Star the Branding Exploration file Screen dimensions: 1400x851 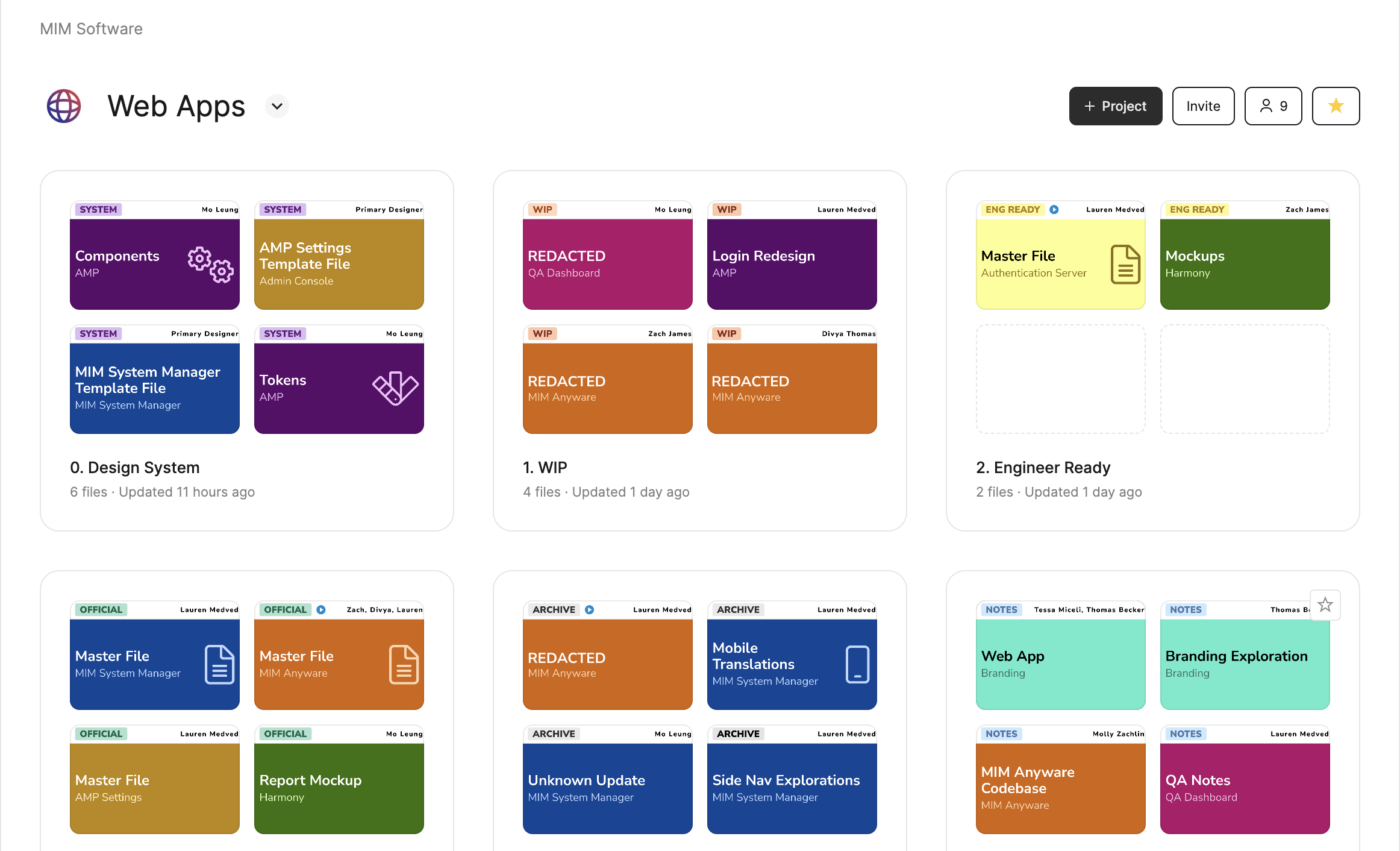1325,604
